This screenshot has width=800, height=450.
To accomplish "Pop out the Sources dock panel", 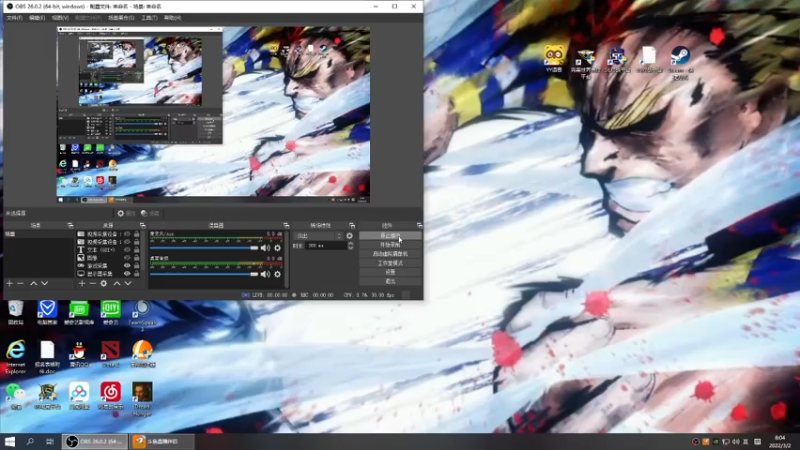I will pos(143,225).
